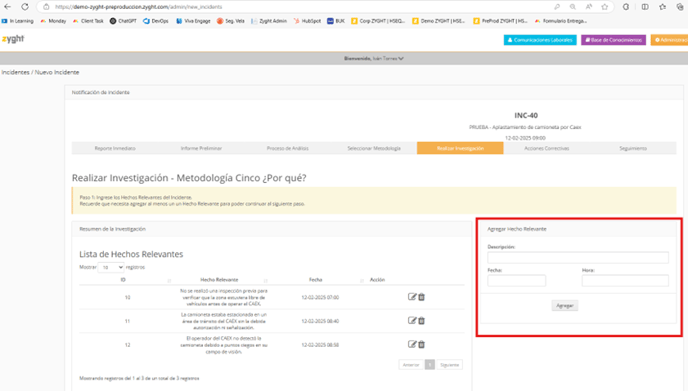Delete relevant fact with ID 12

tap(422, 344)
